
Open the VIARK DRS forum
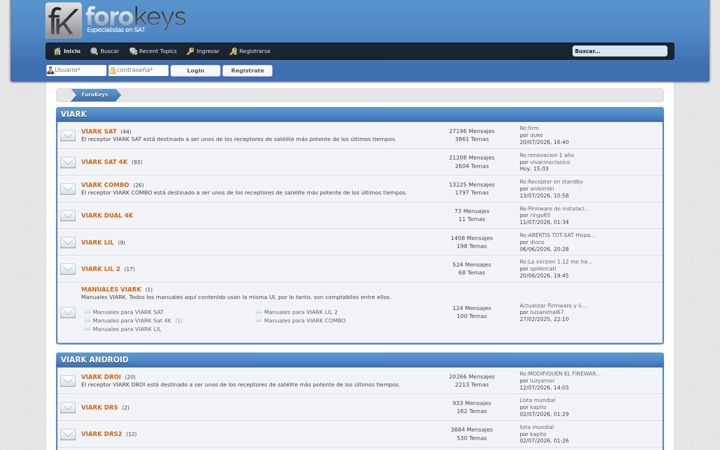click(99, 407)
